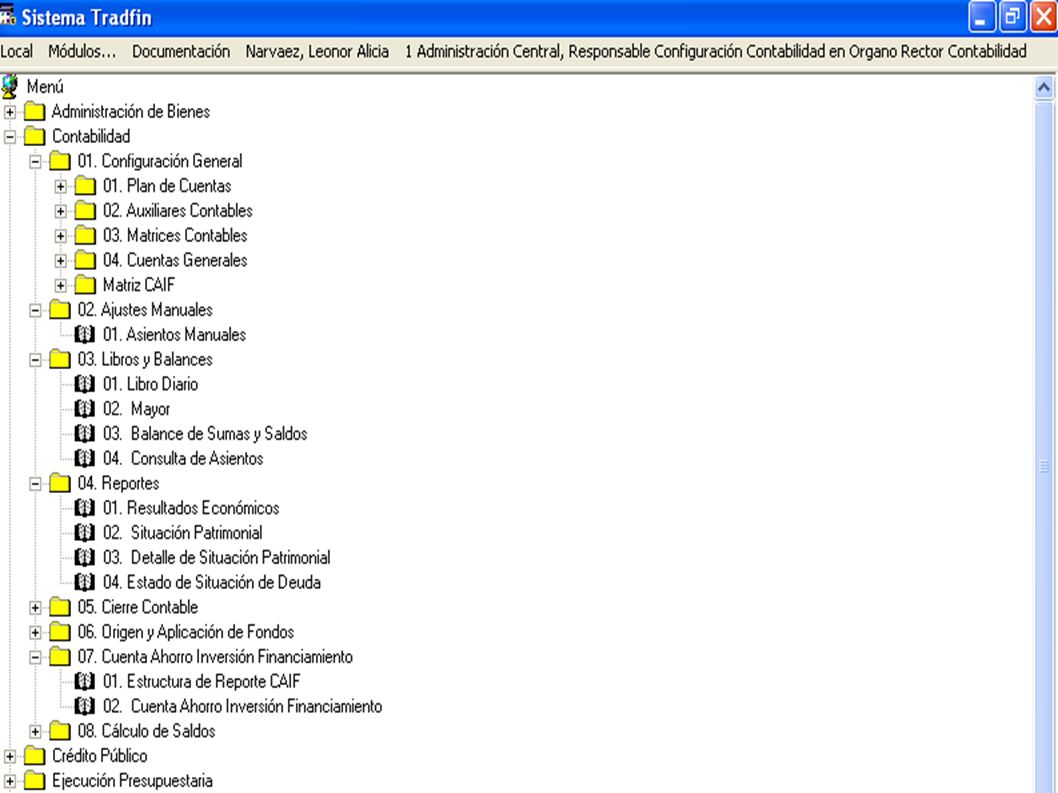Restore down the Sistema Tradfin window
The width and height of the screenshot is (1058, 793).
(1011, 17)
